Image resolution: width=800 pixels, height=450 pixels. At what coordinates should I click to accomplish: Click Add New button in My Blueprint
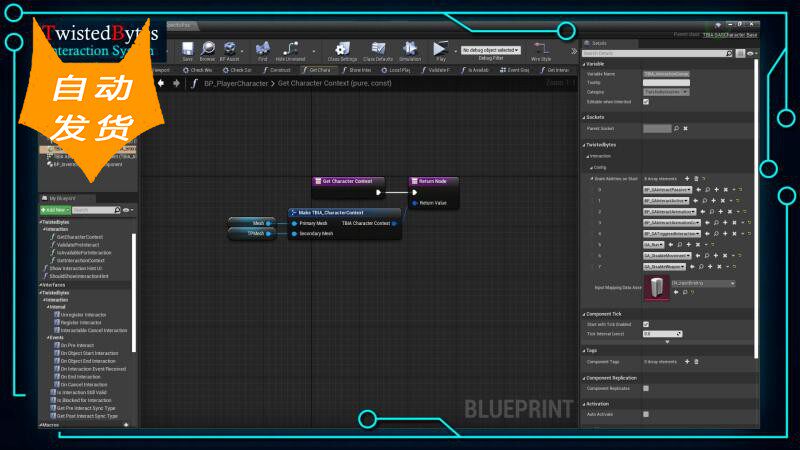point(55,210)
